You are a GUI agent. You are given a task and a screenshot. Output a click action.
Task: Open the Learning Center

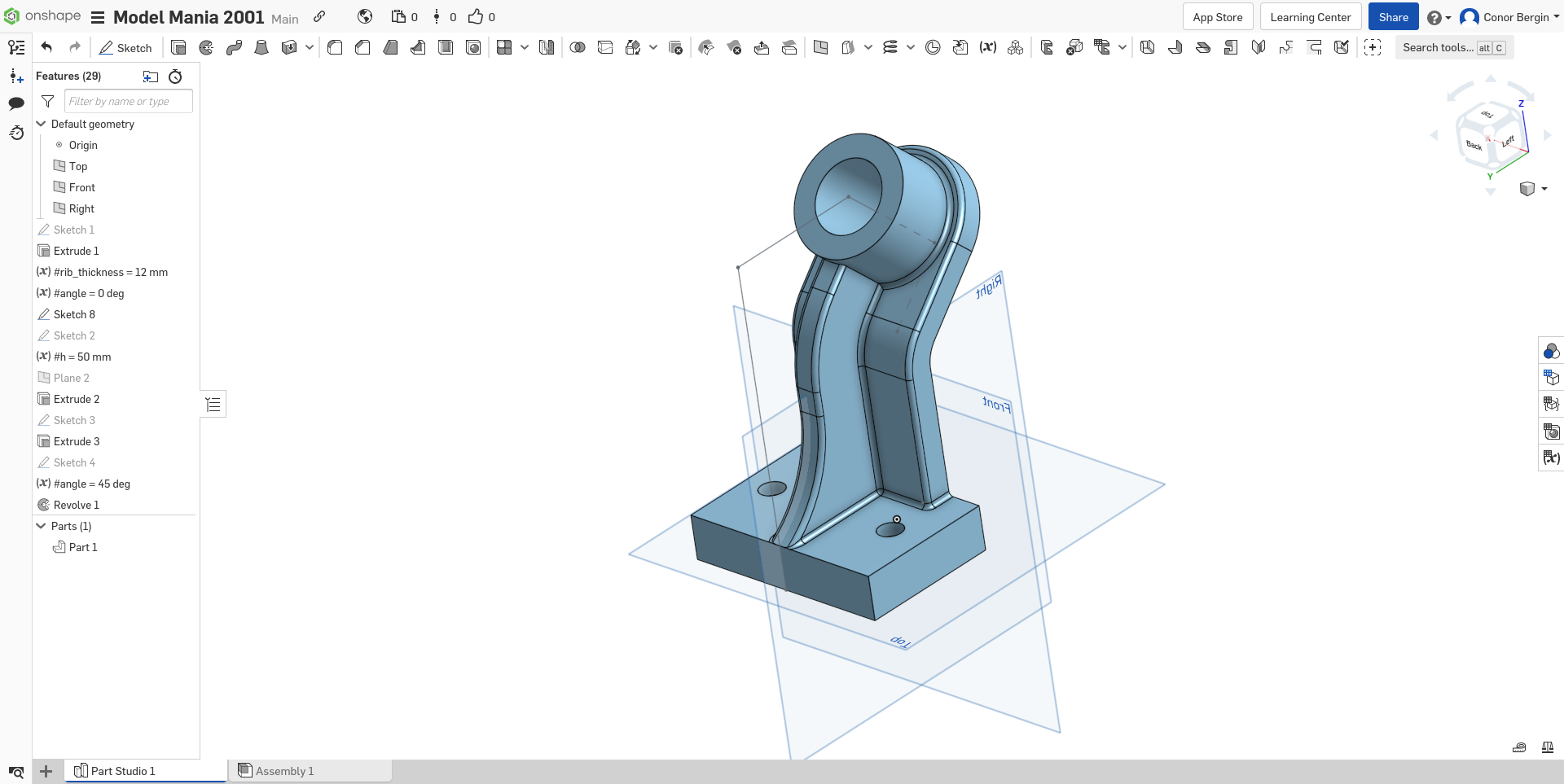pos(1309,16)
